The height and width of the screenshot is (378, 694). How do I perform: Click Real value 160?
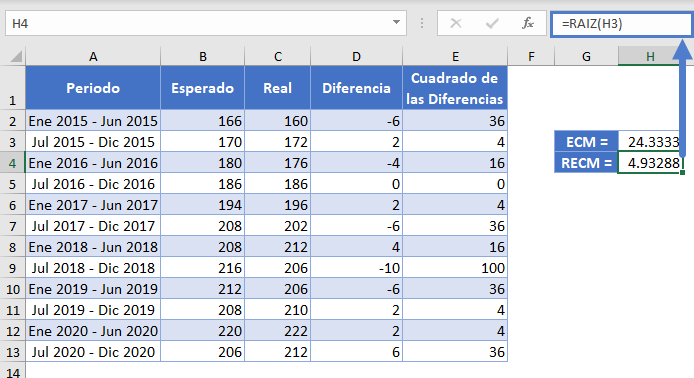[x=278, y=121]
